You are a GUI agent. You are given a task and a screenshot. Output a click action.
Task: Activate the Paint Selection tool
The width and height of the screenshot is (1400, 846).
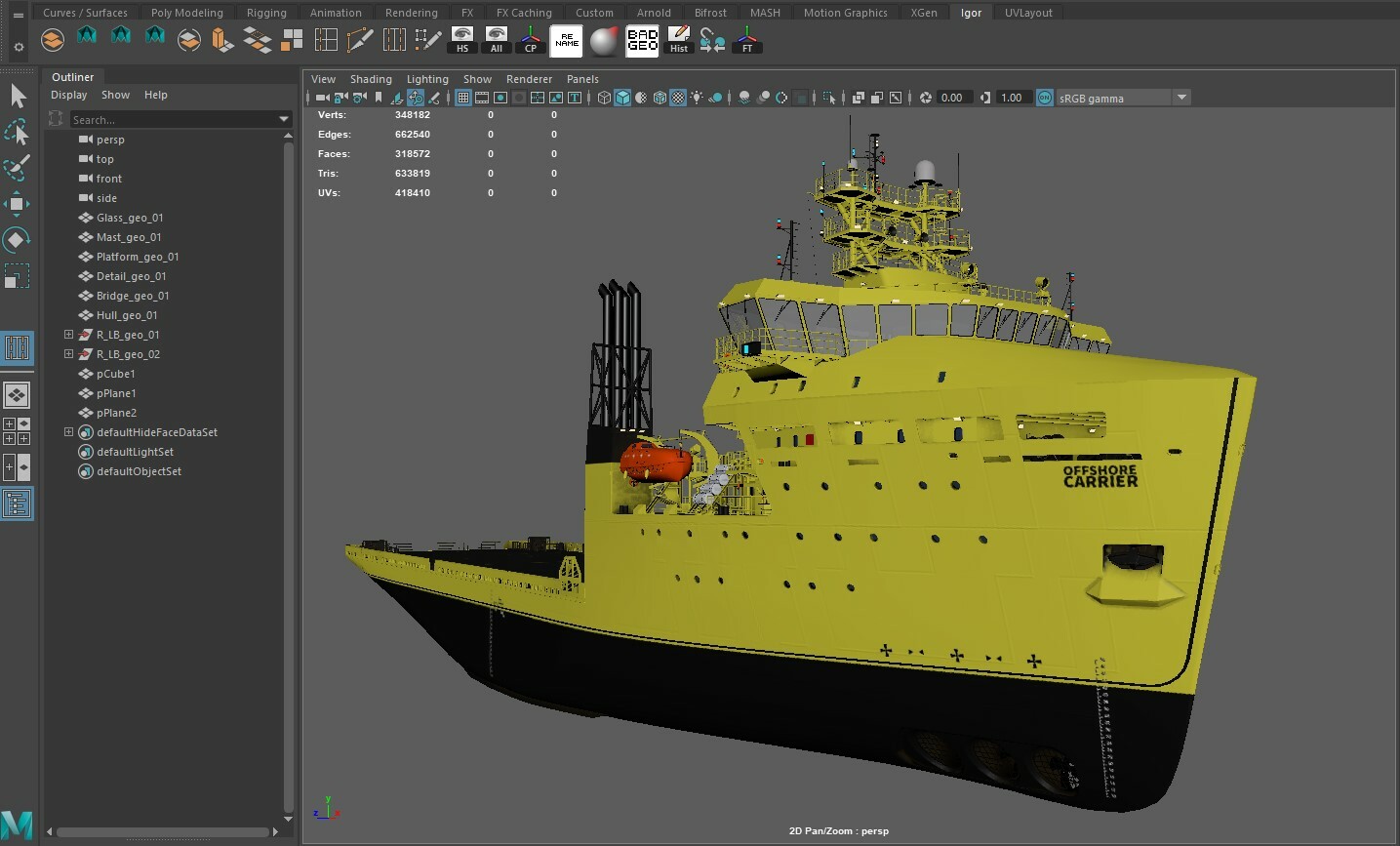[x=17, y=168]
